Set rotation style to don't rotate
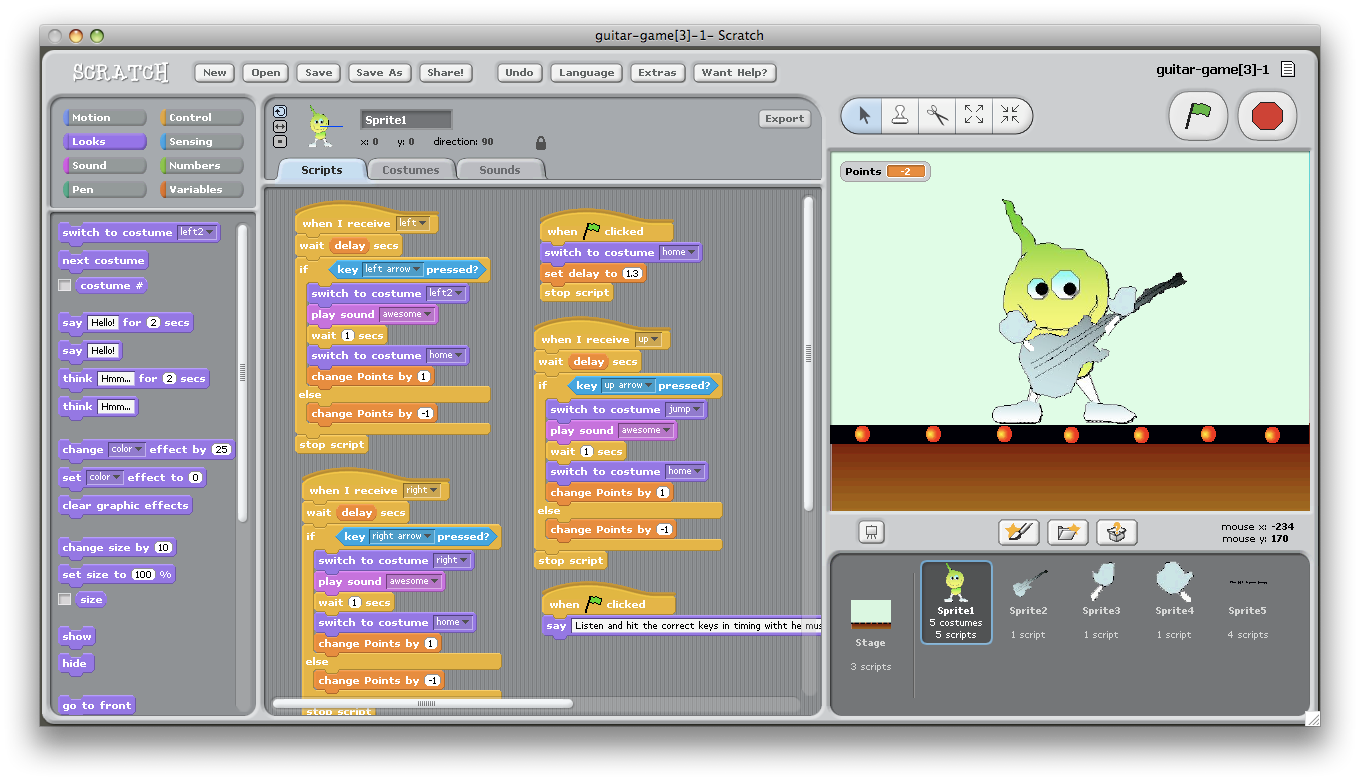The height and width of the screenshot is (781, 1360). (280, 141)
